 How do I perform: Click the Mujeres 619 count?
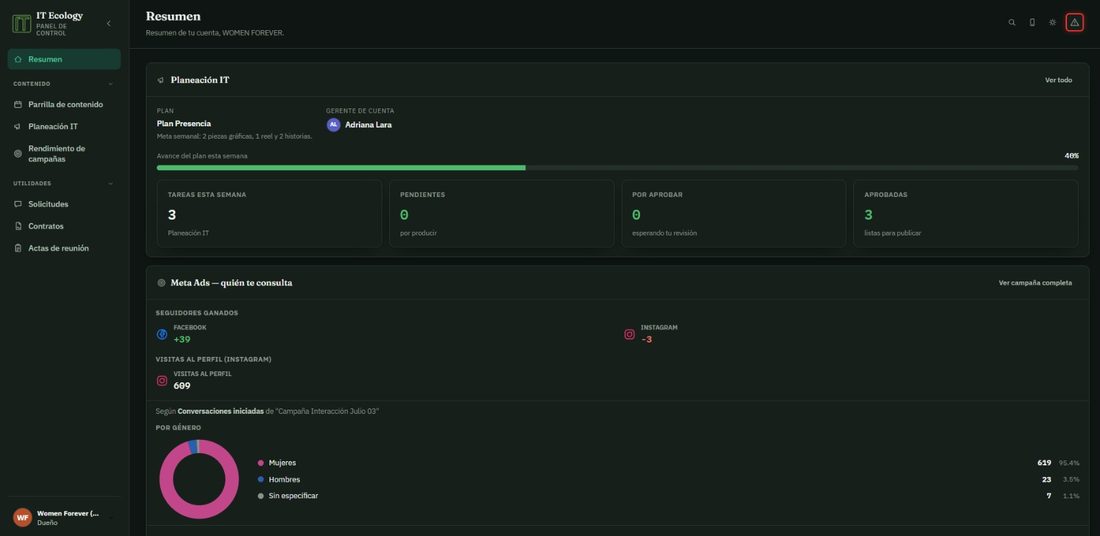[1044, 463]
